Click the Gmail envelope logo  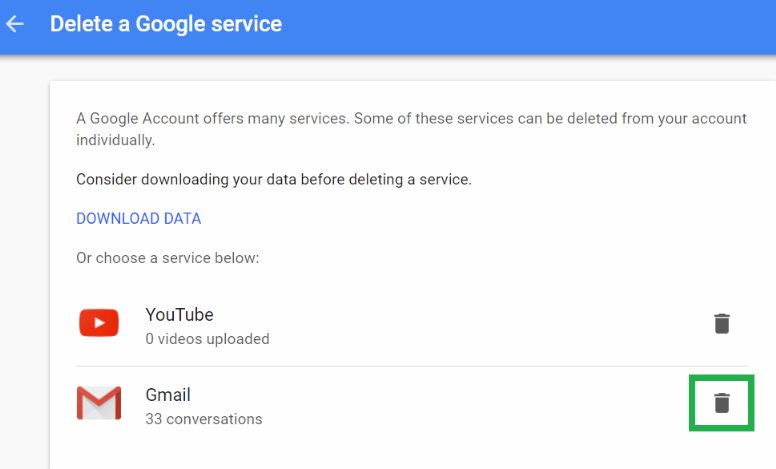coord(99,403)
